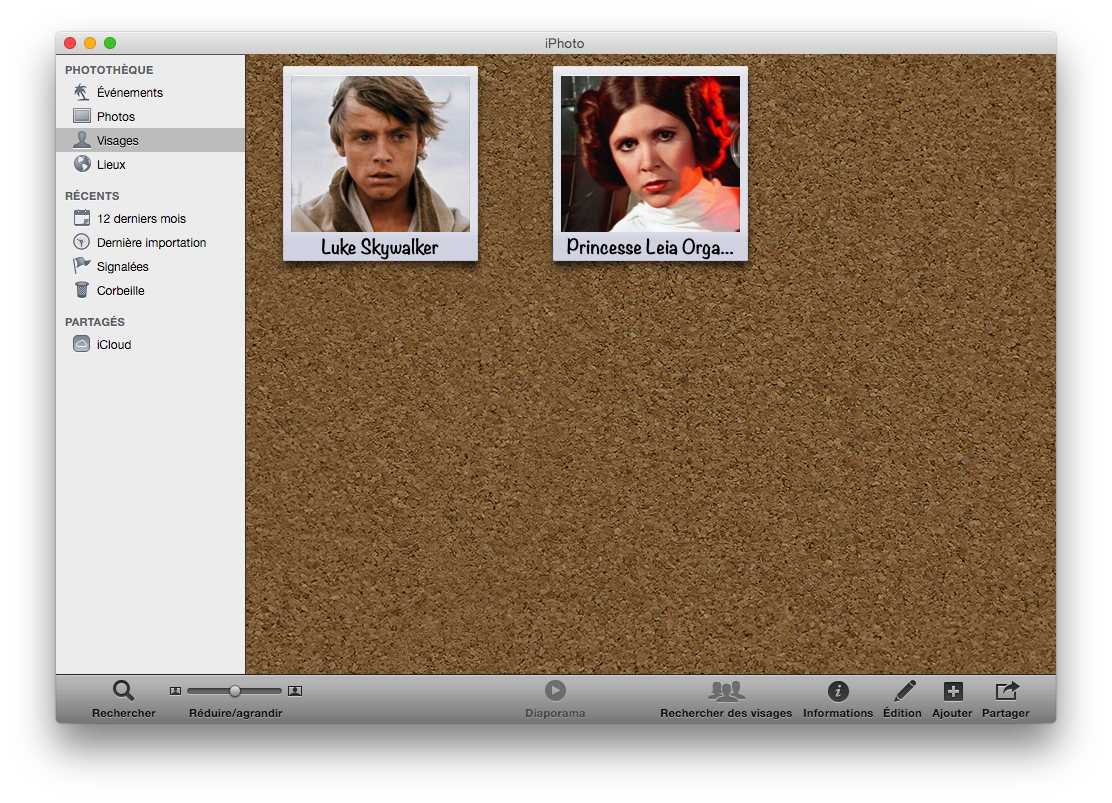This screenshot has width=1112, height=803.
Task: Click the iCloud cloud icon
Action: 82,344
